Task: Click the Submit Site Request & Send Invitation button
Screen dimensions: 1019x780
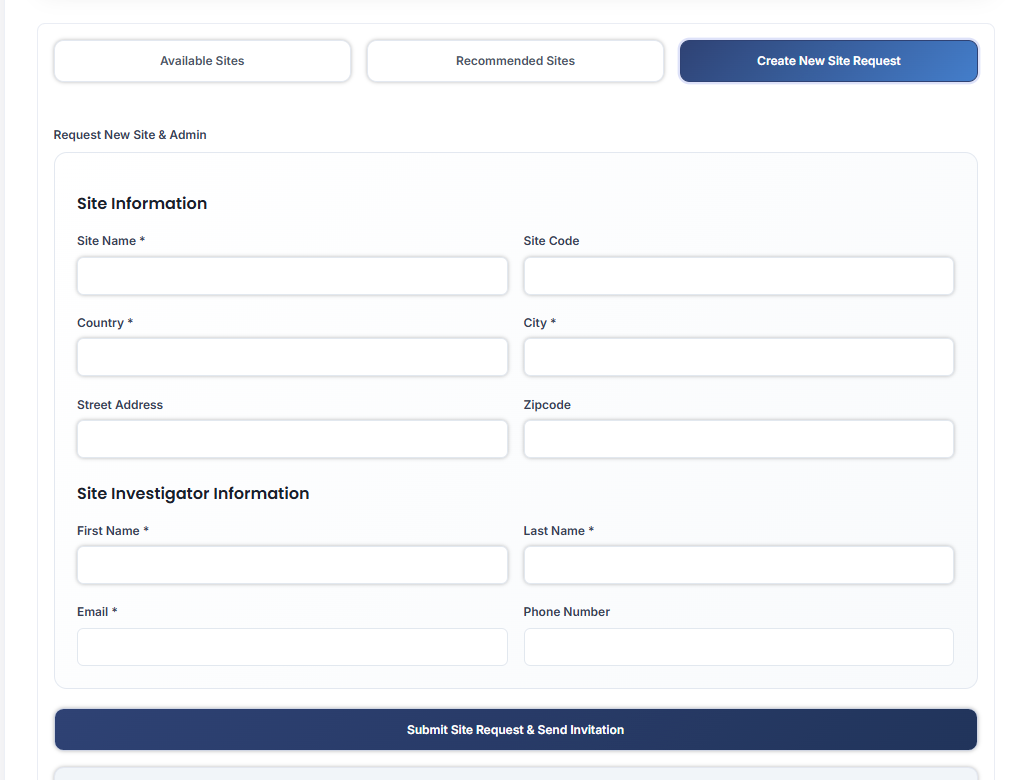Action: click(515, 729)
